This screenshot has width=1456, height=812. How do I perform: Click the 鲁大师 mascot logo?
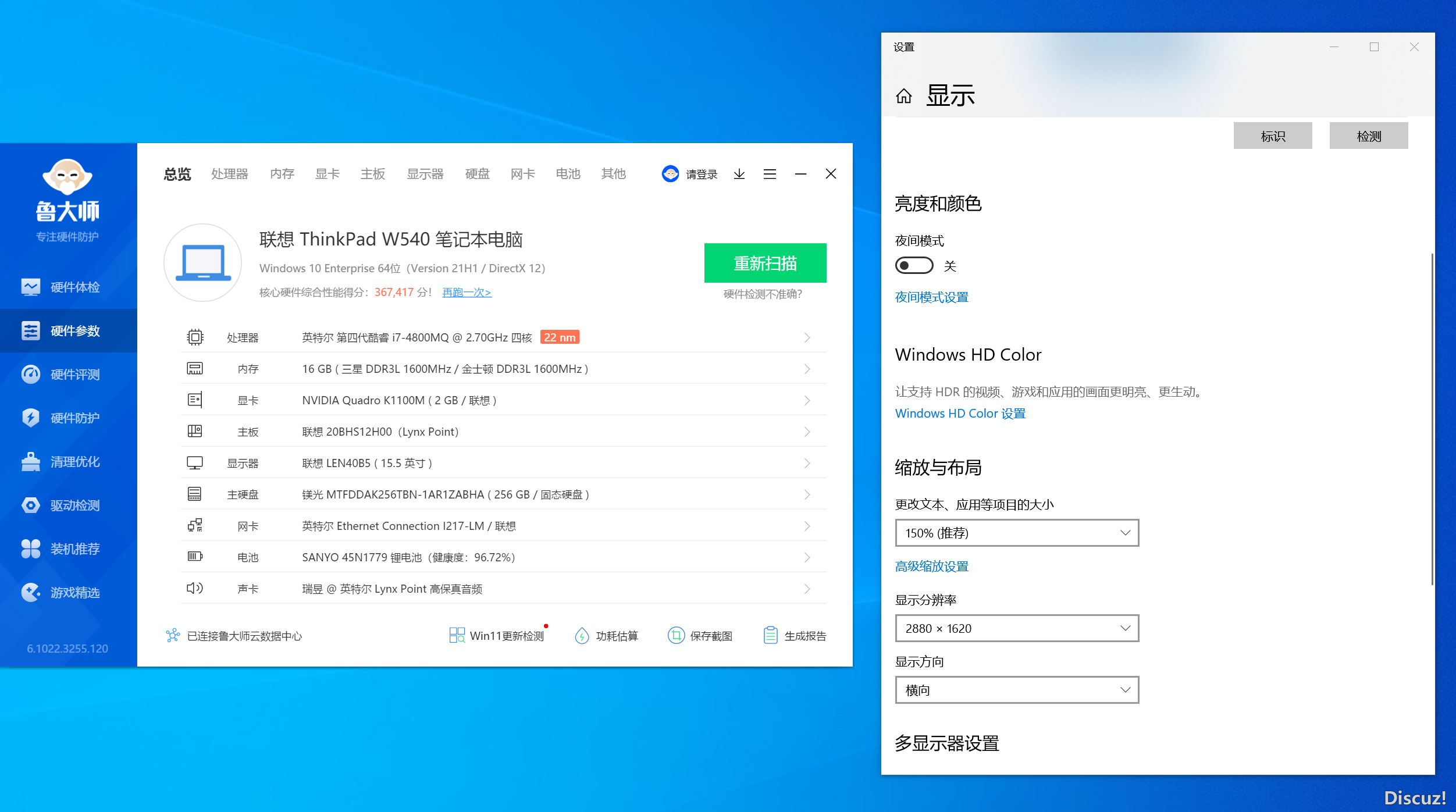[67, 177]
